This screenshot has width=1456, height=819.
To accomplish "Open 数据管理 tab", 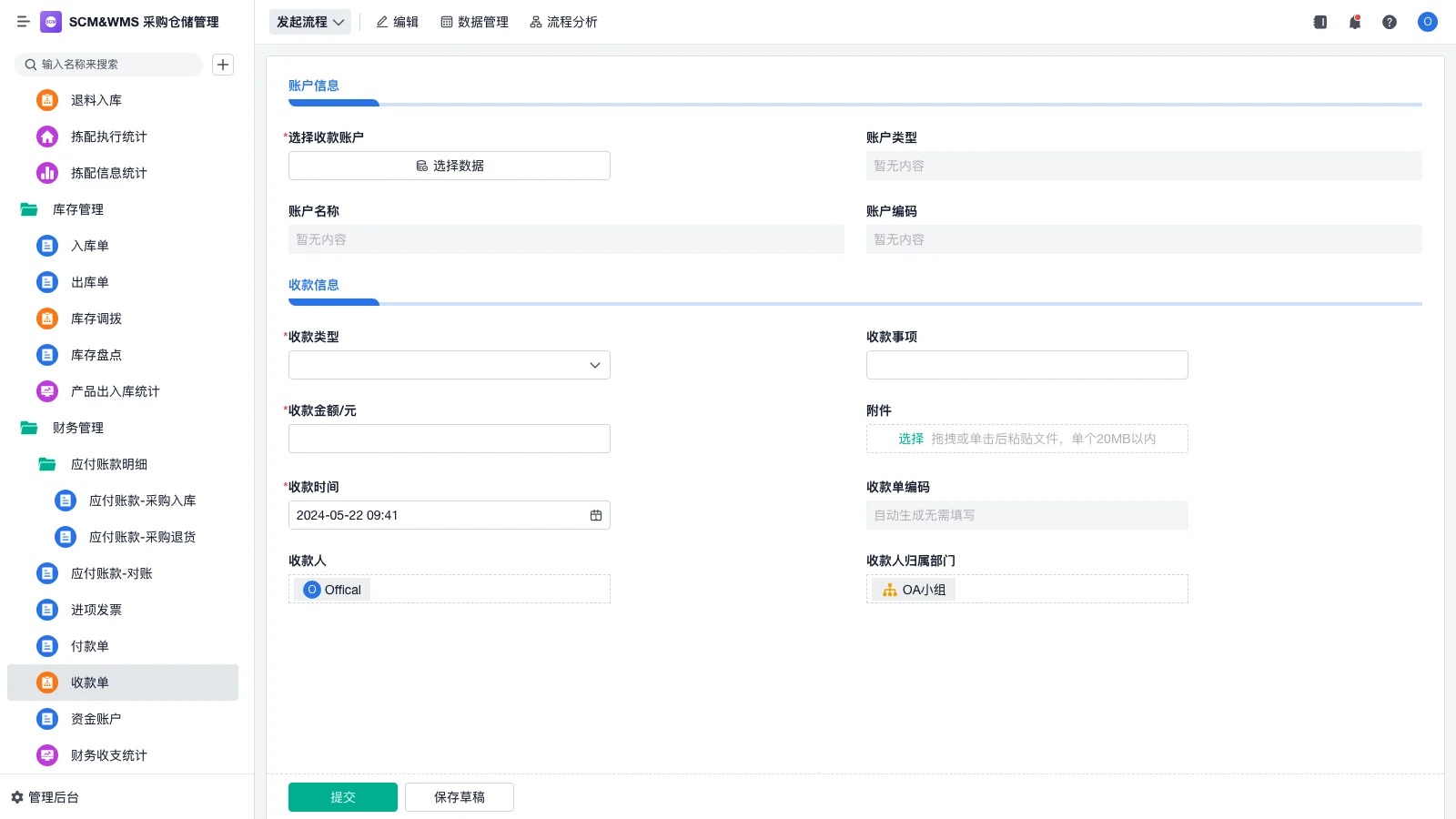I will [x=475, y=22].
